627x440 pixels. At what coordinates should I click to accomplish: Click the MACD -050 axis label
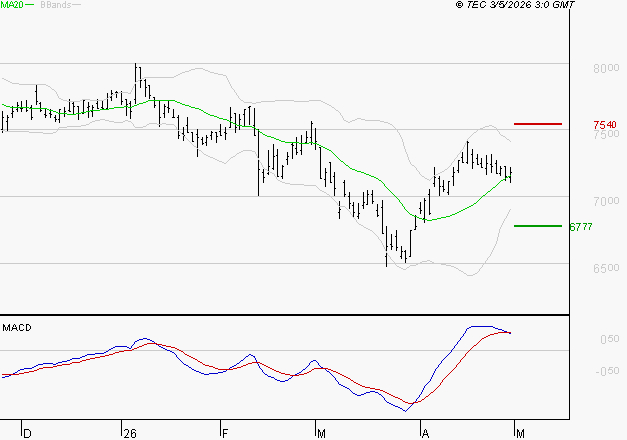[607, 371]
